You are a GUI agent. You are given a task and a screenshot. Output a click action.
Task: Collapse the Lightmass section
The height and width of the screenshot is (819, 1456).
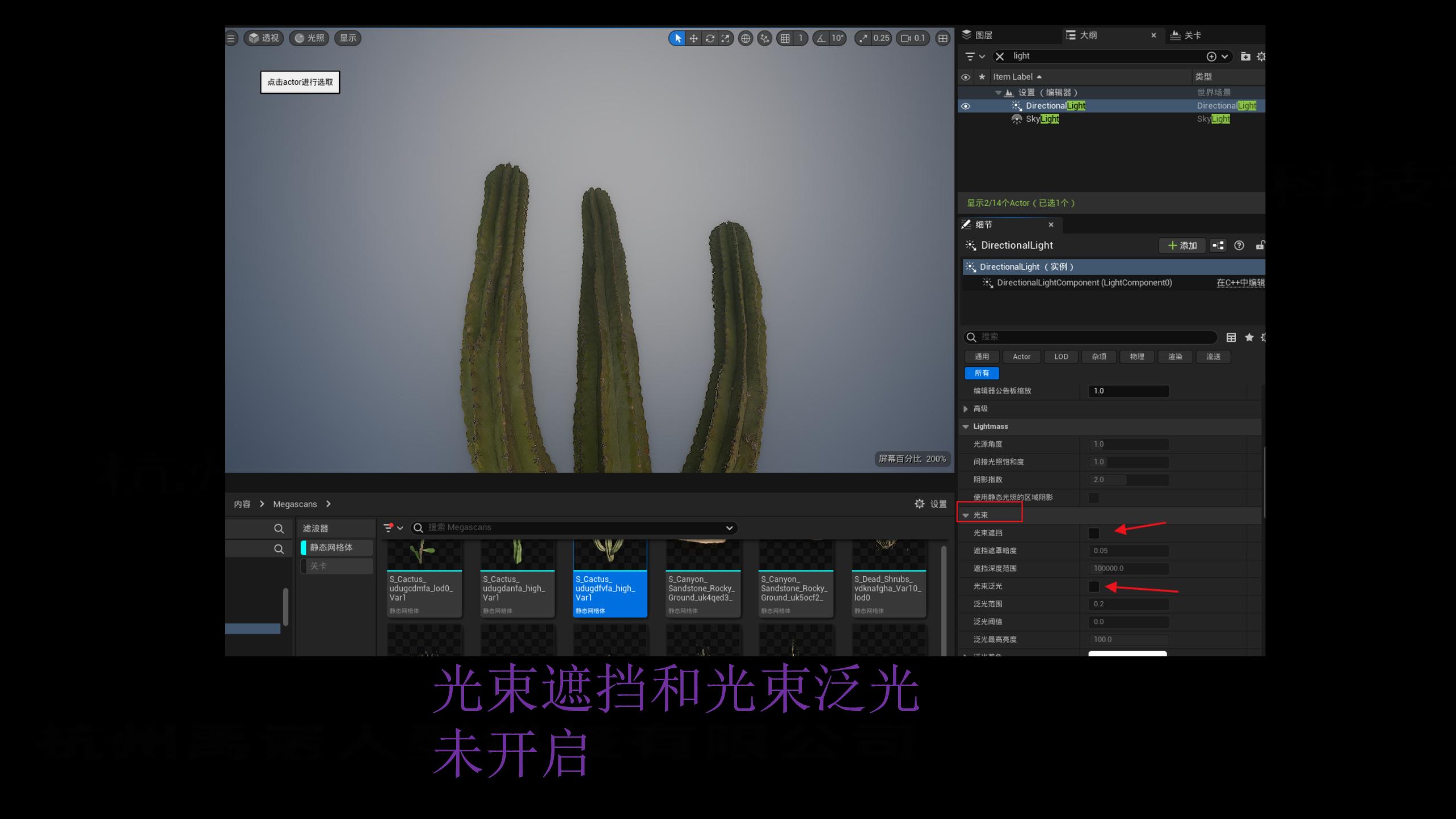tap(965, 427)
